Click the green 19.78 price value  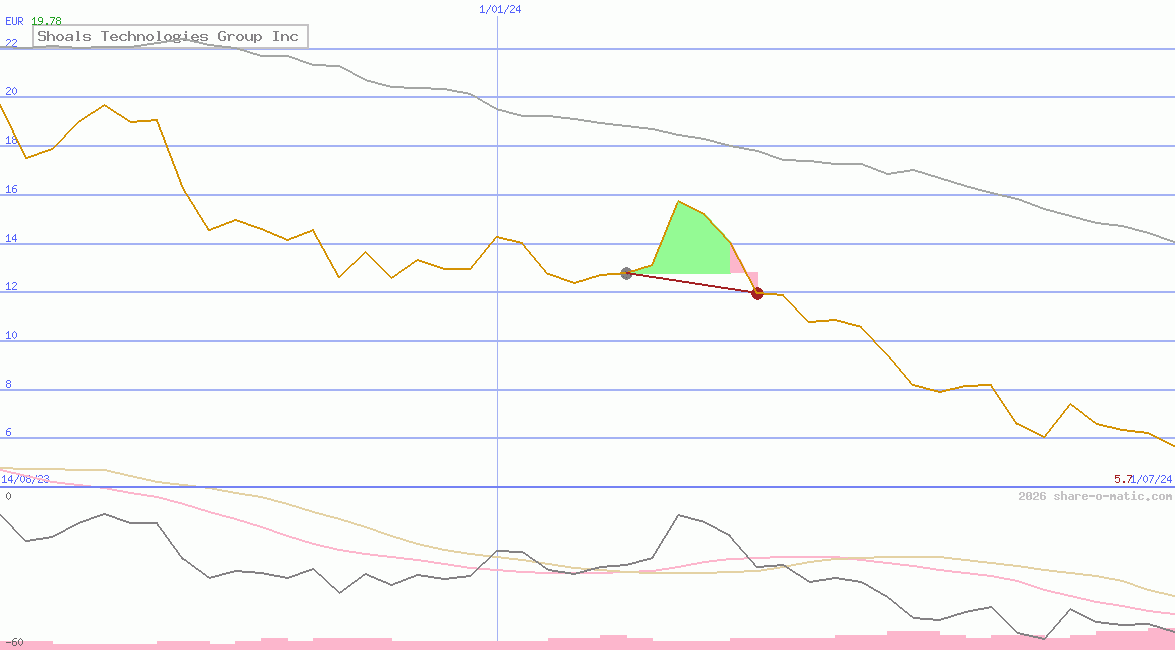click(46, 21)
